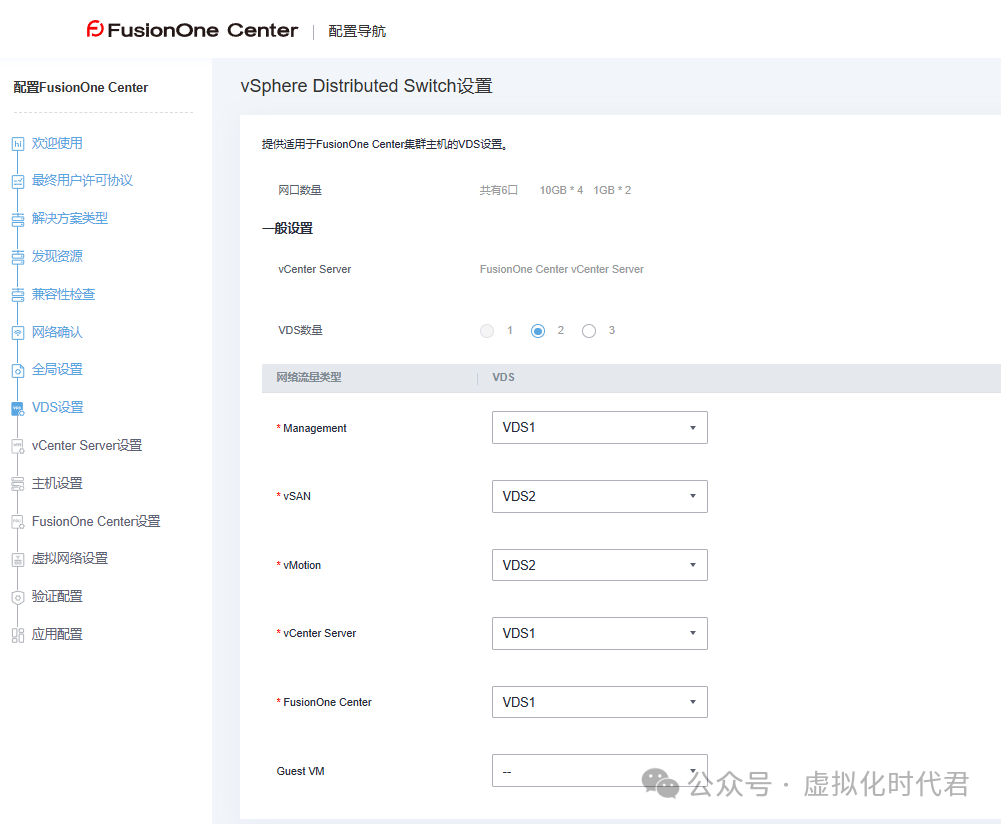Click the 网络确认 step icon
1001x824 pixels.
tap(18, 333)
